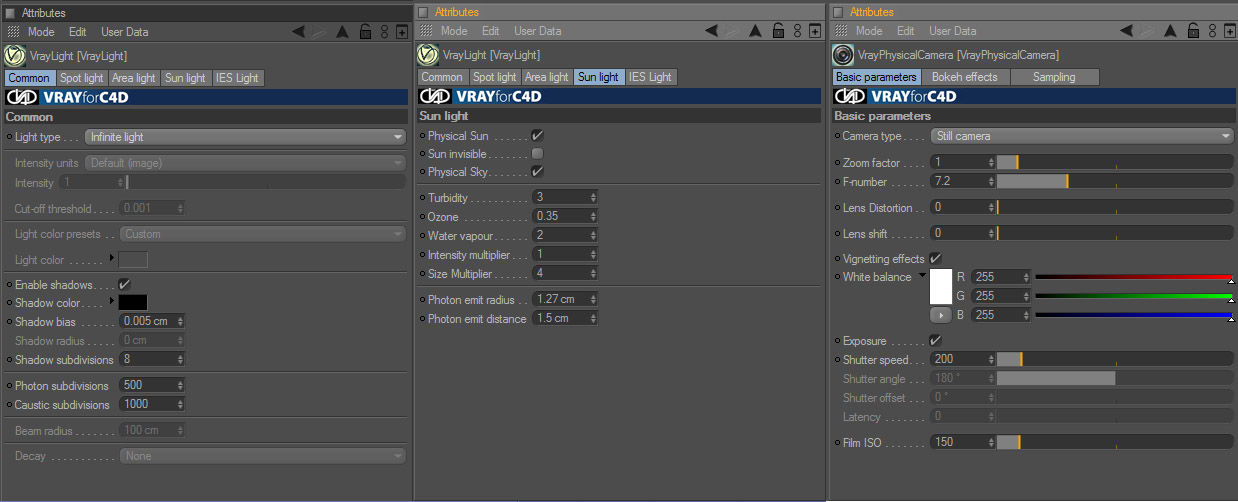1238x502 pixels.
Task: Click Shadow color black swatch
Action: pyautogui.click(x=133, y=302)
